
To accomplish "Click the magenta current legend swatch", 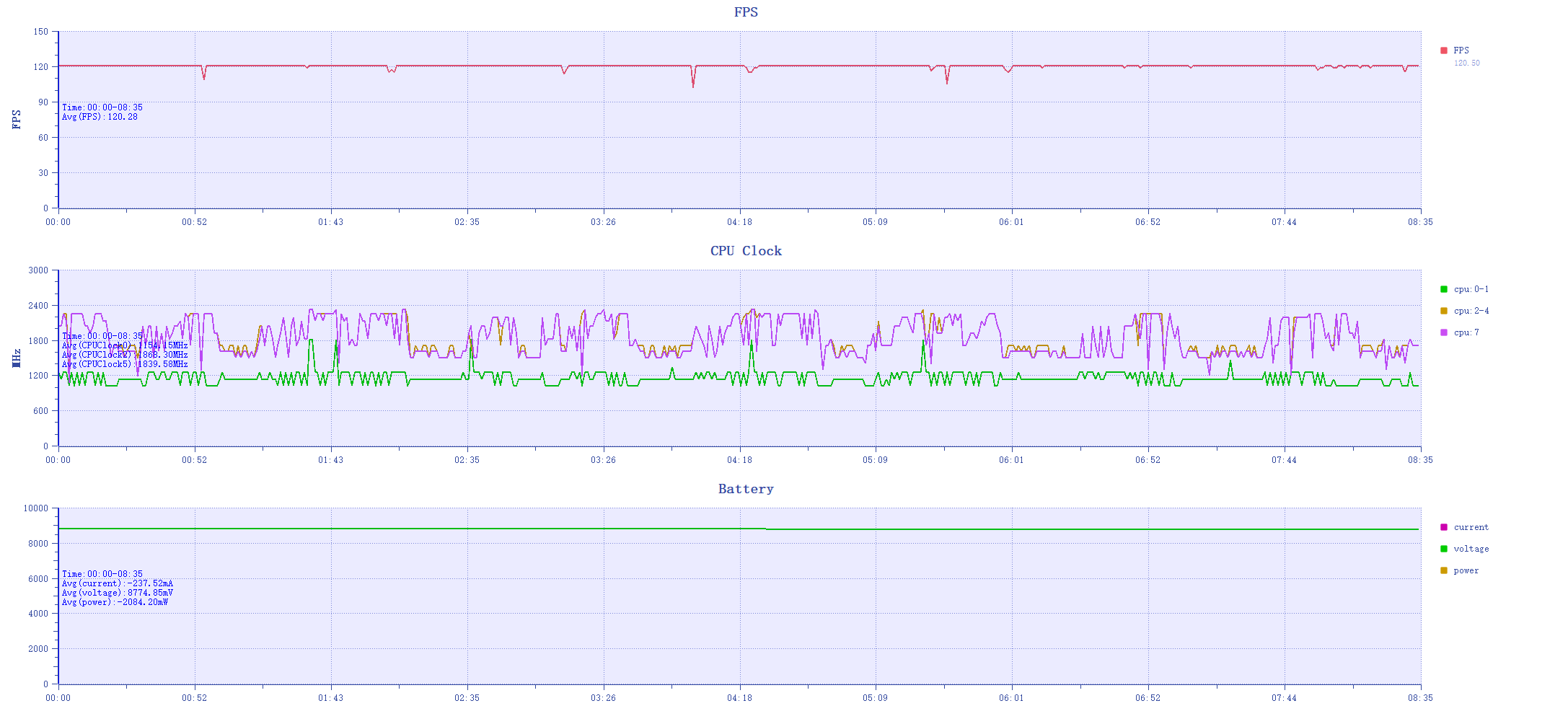I will coord(1444,527).
